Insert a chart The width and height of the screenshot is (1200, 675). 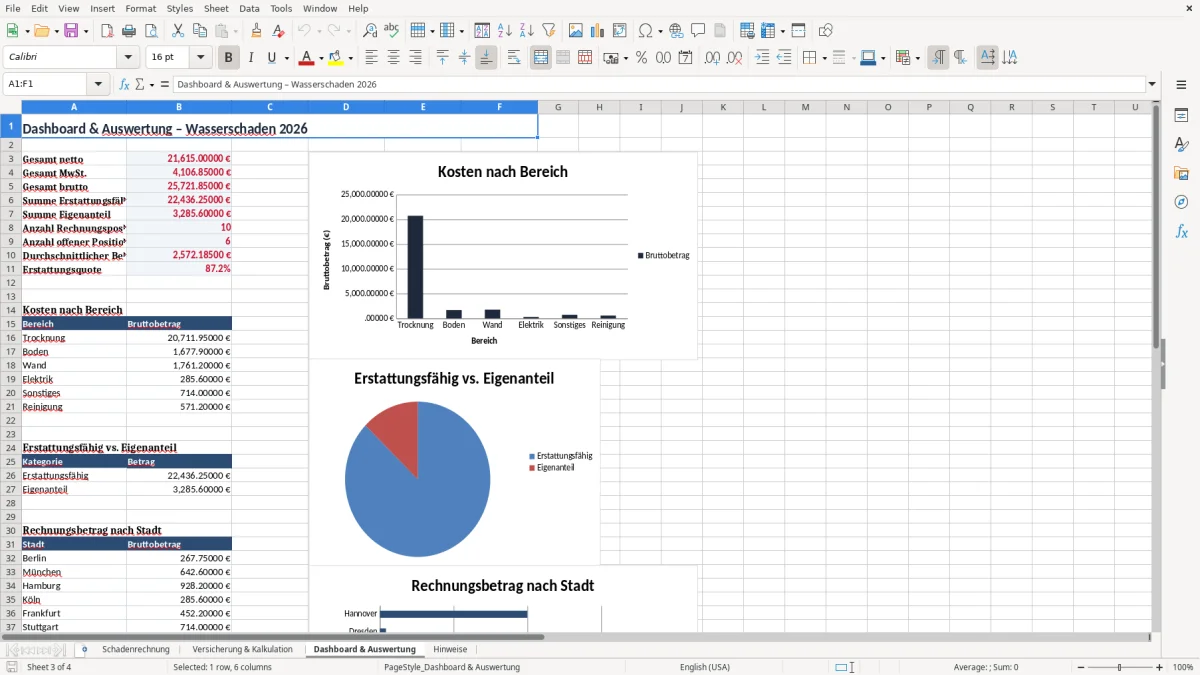[x=598, y=31]
